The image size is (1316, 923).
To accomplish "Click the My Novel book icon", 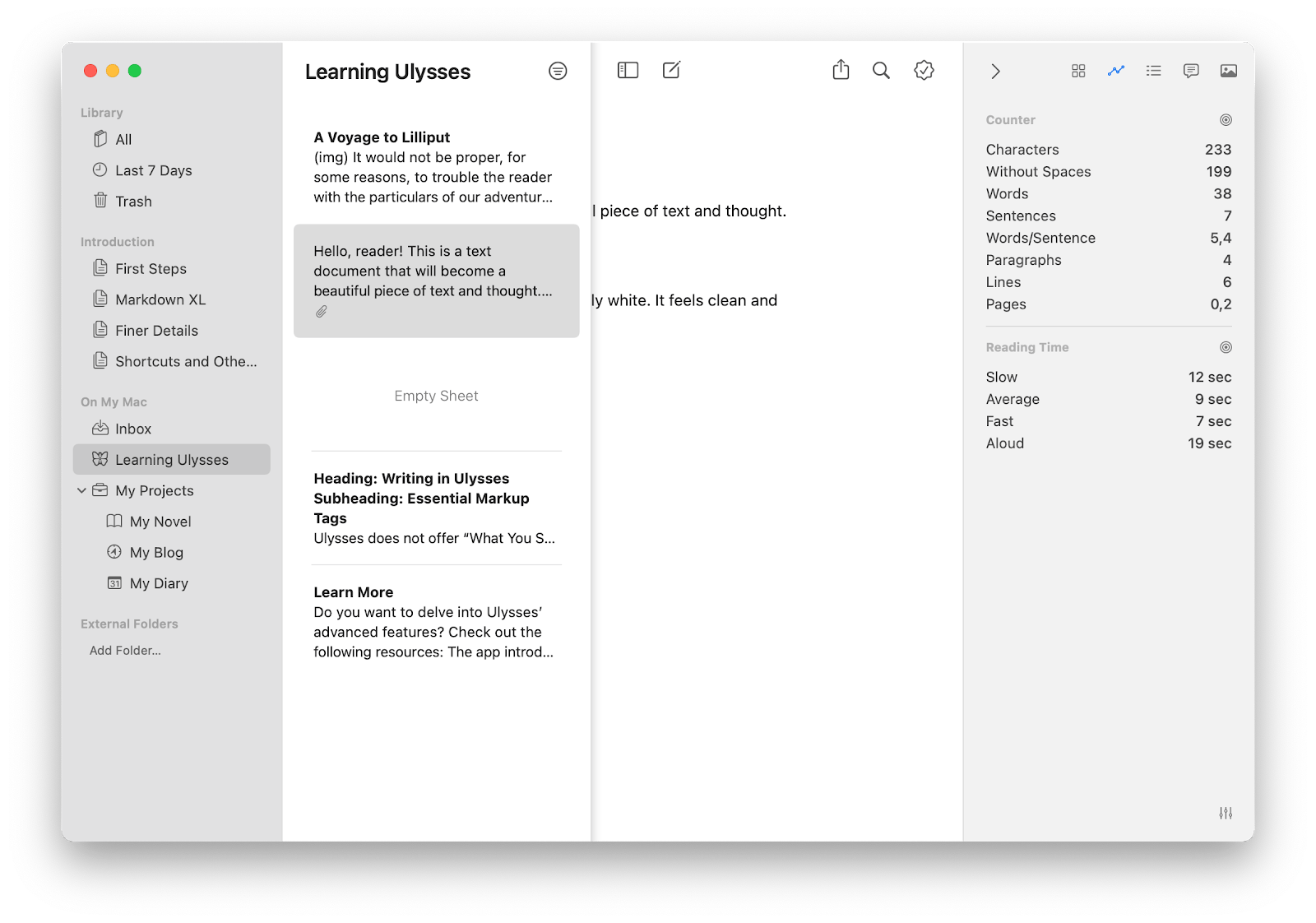I will 114,521.
